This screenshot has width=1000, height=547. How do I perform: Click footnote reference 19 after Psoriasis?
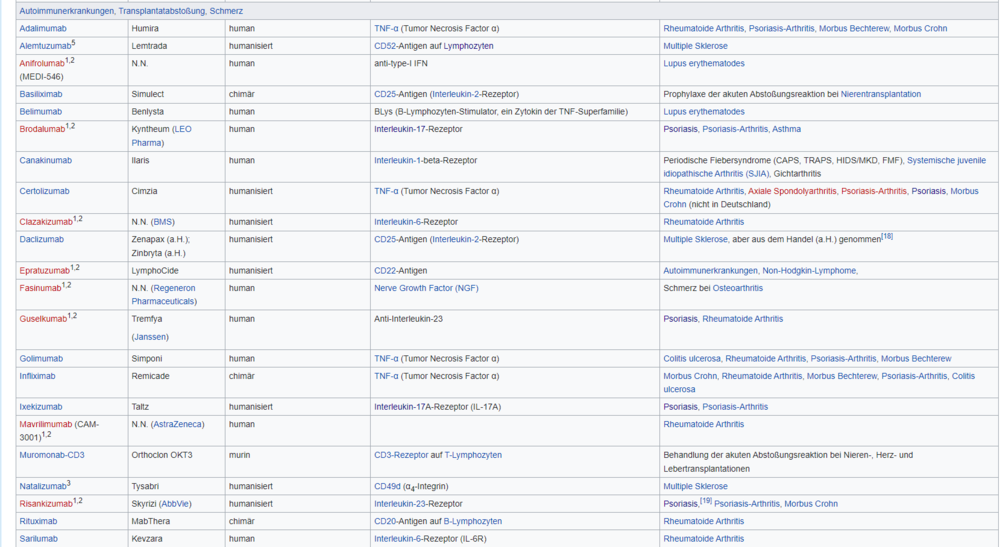(705, 500)
